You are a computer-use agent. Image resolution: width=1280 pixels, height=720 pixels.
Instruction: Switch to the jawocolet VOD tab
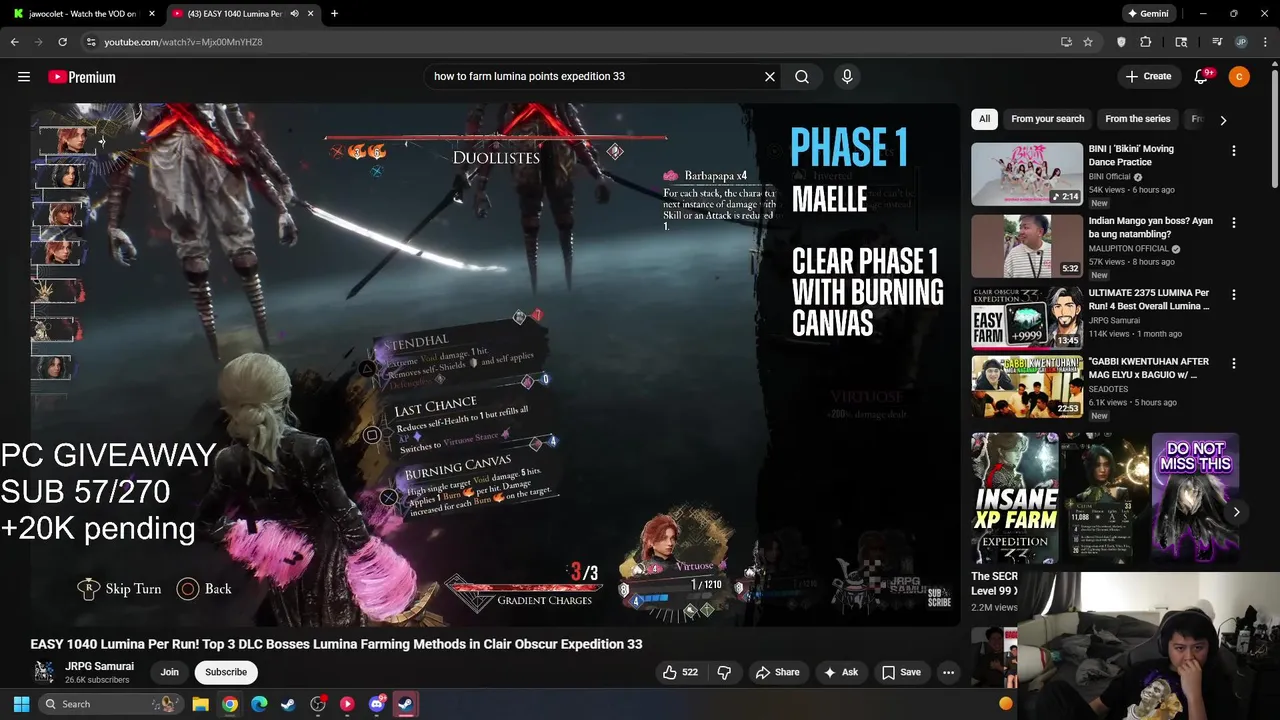tap(82, 14)
